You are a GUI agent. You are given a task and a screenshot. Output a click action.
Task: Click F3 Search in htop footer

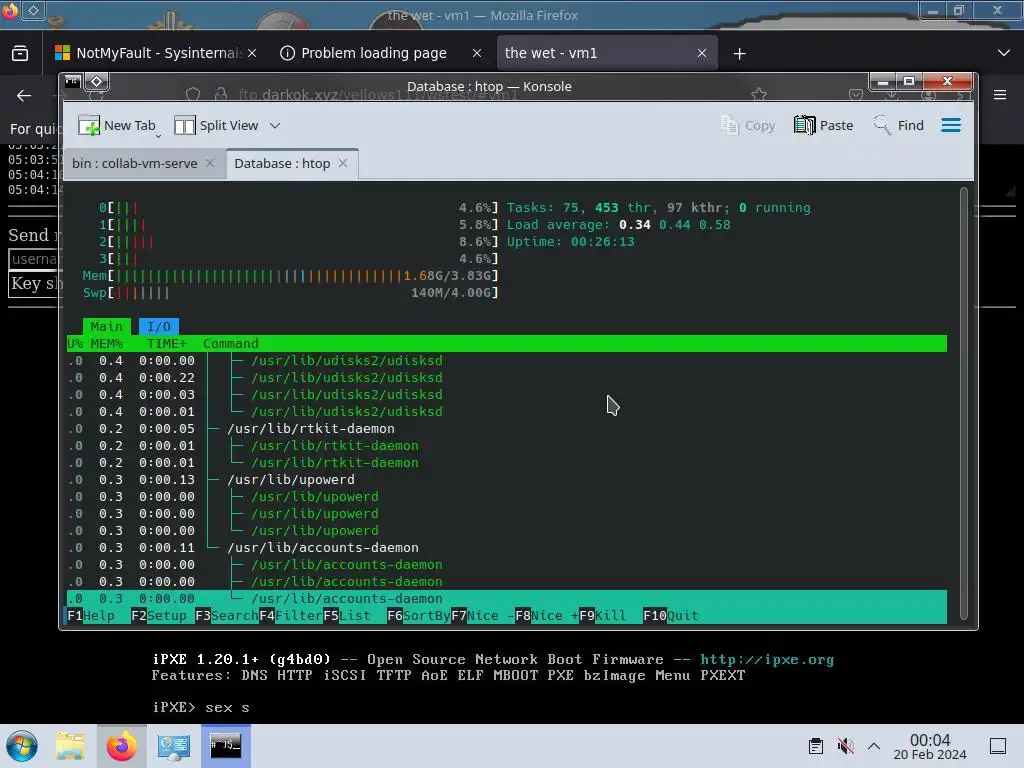point(227,616)
